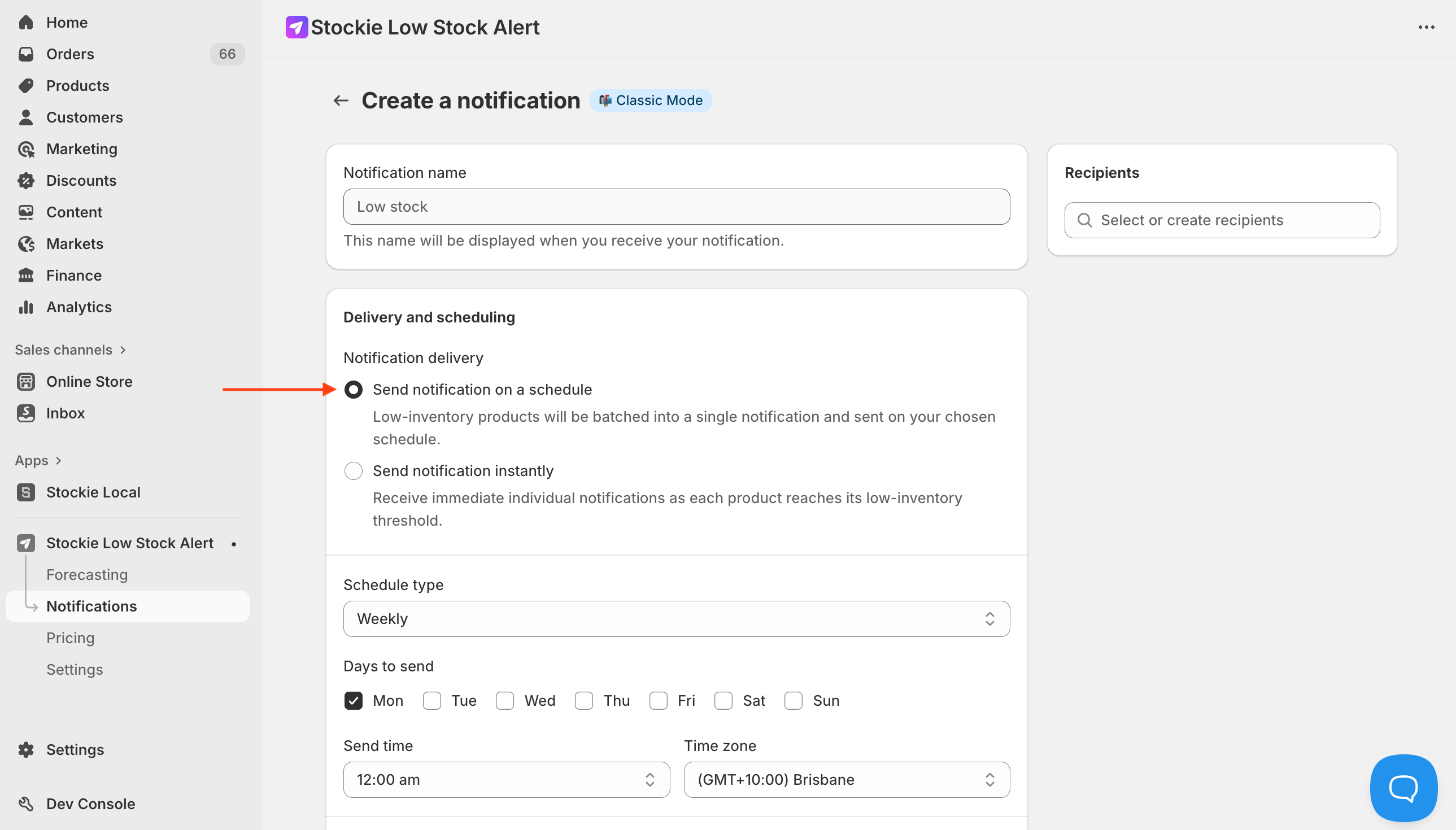The width and height of the screenshot is (1456, 830).
Task: Open Dev Console wrench icon
Action: [26, 804]
